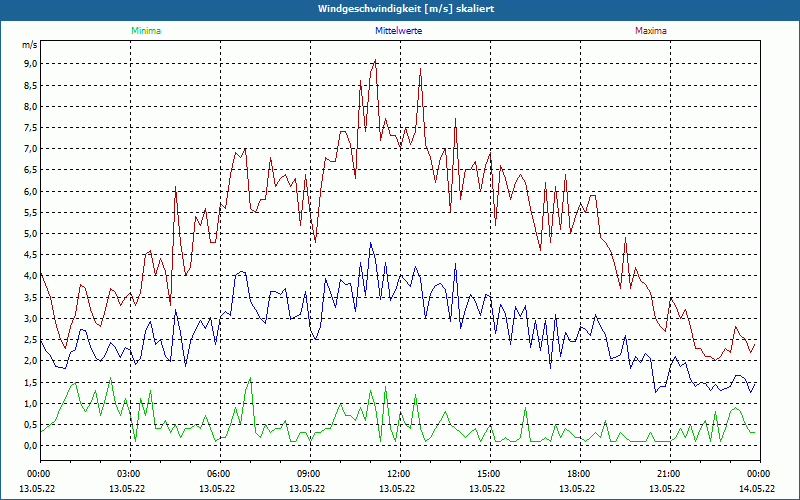Click the 03:00 time axis label

pyautogui.click(x=128, y=474)
